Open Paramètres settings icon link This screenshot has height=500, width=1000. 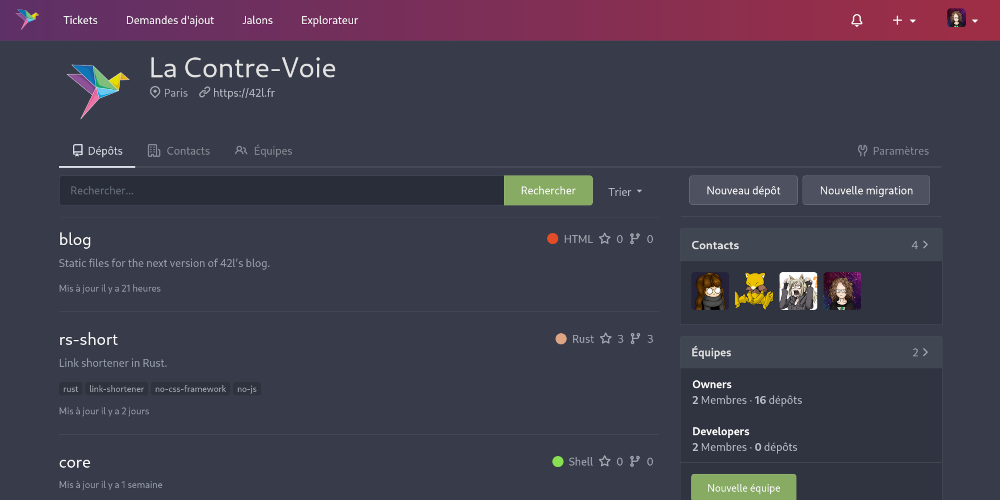pos(893,151)
